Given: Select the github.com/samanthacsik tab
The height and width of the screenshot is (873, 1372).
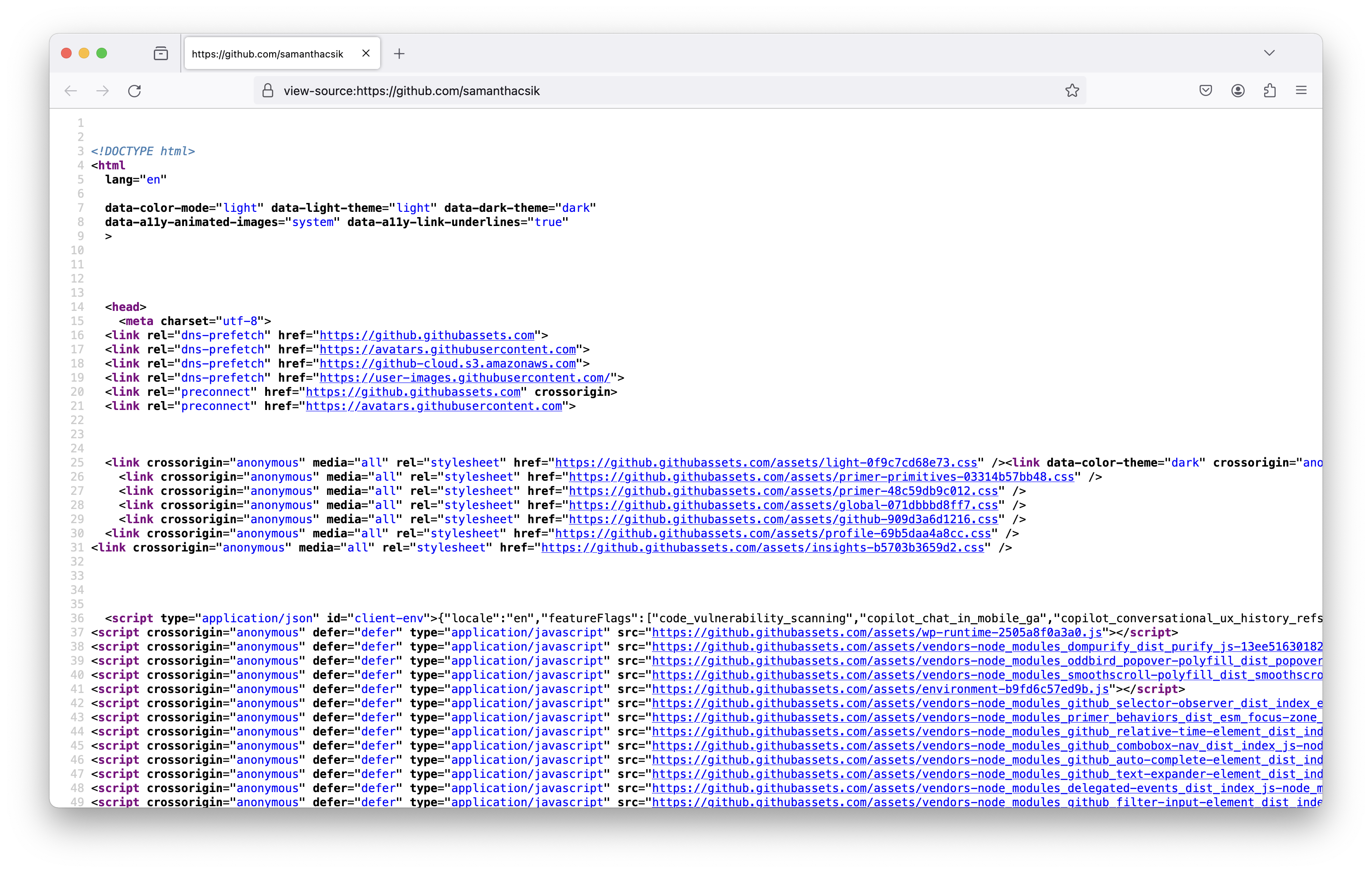Looking at the screenshot, I should (268, 54).
